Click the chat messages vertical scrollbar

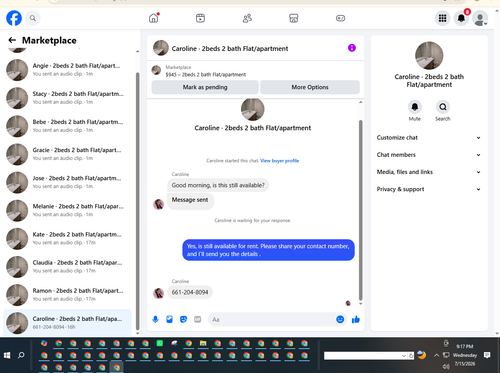(360, 210)
